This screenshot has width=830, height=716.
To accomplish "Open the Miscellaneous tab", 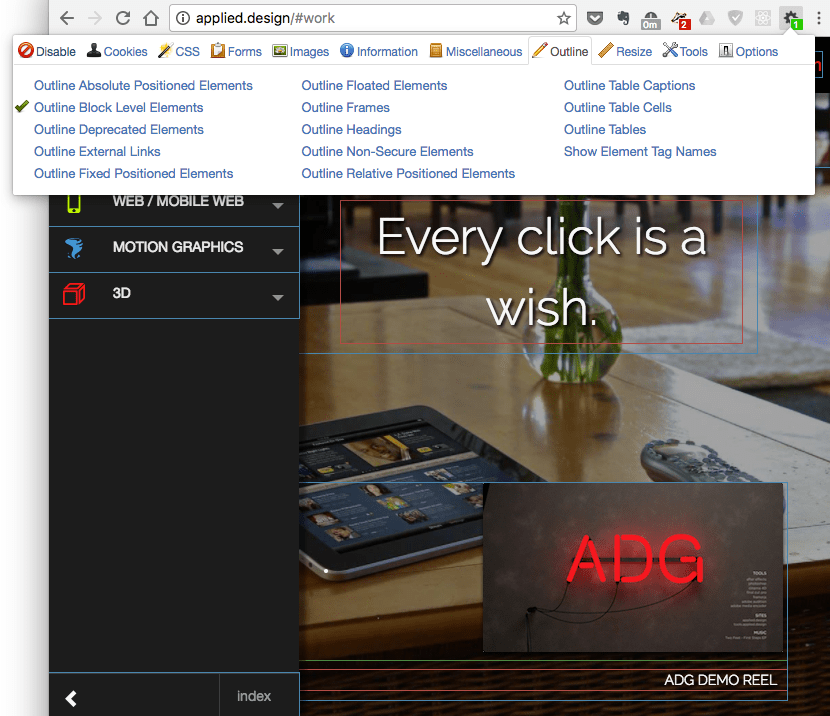I will click(x=475, y=52).
